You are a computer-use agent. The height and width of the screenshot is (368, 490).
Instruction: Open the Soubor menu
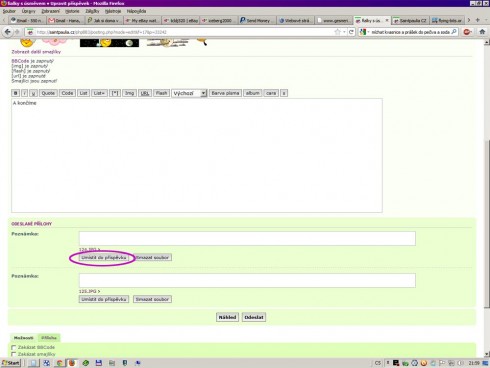(x=9, y=11)
